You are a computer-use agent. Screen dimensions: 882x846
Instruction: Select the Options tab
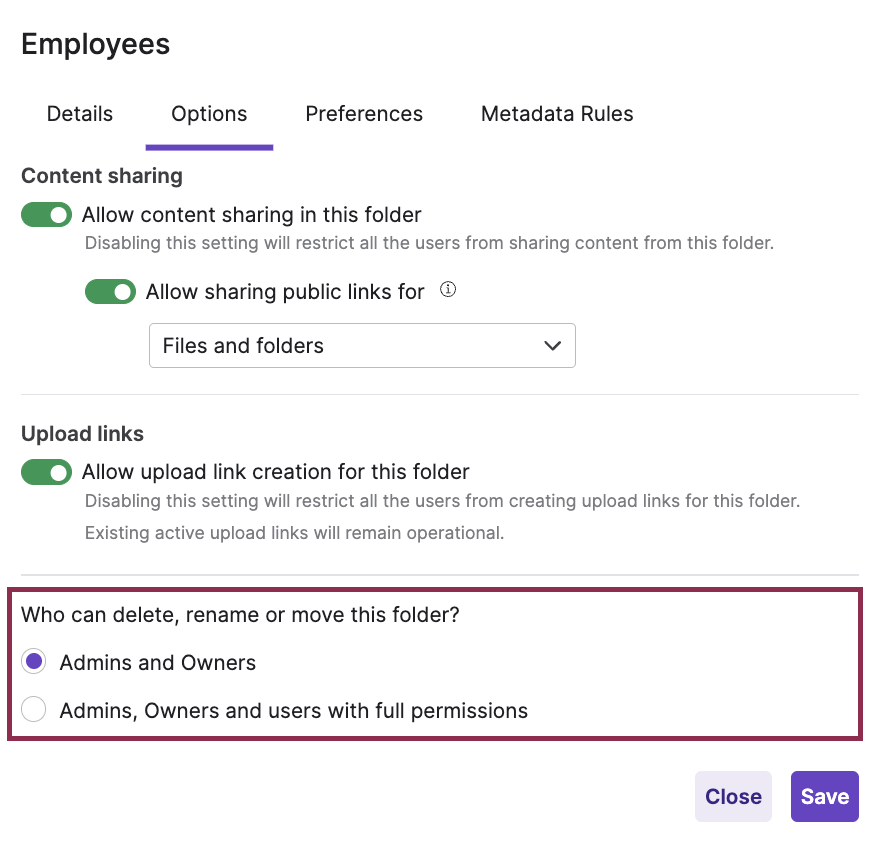209,114
